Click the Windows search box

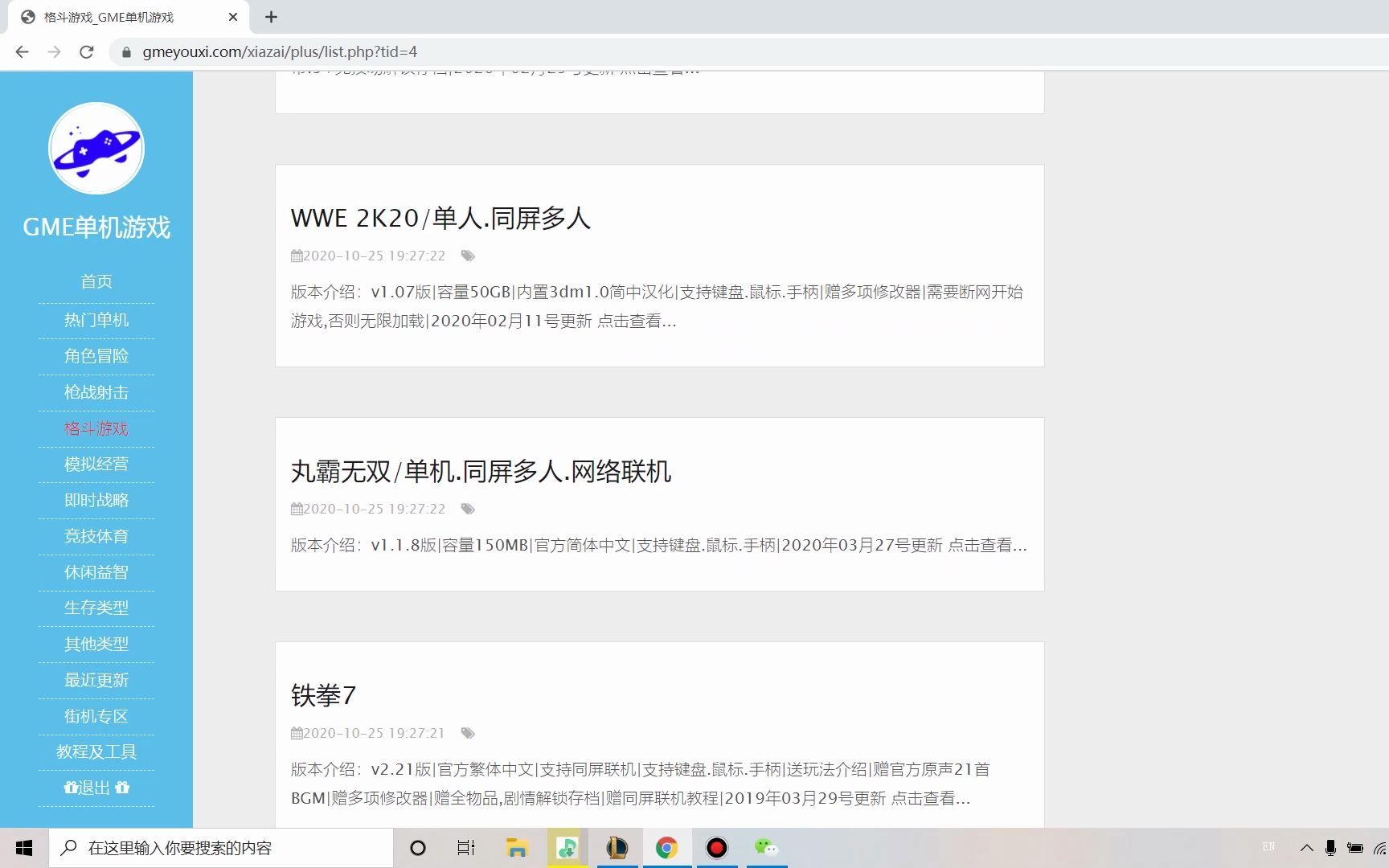(221, 848)
